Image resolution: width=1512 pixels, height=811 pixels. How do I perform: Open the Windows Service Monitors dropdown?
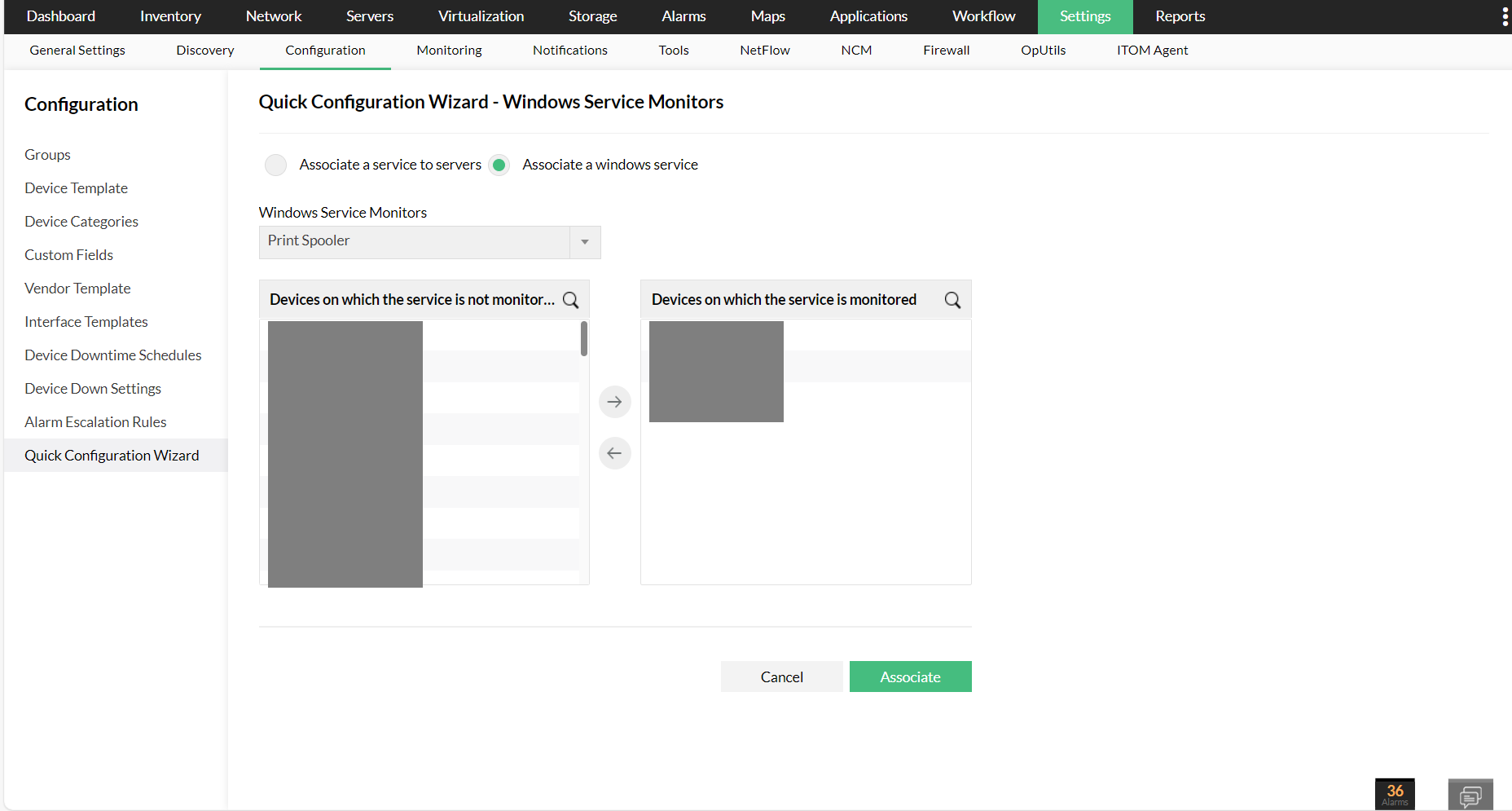coord(430,242)
